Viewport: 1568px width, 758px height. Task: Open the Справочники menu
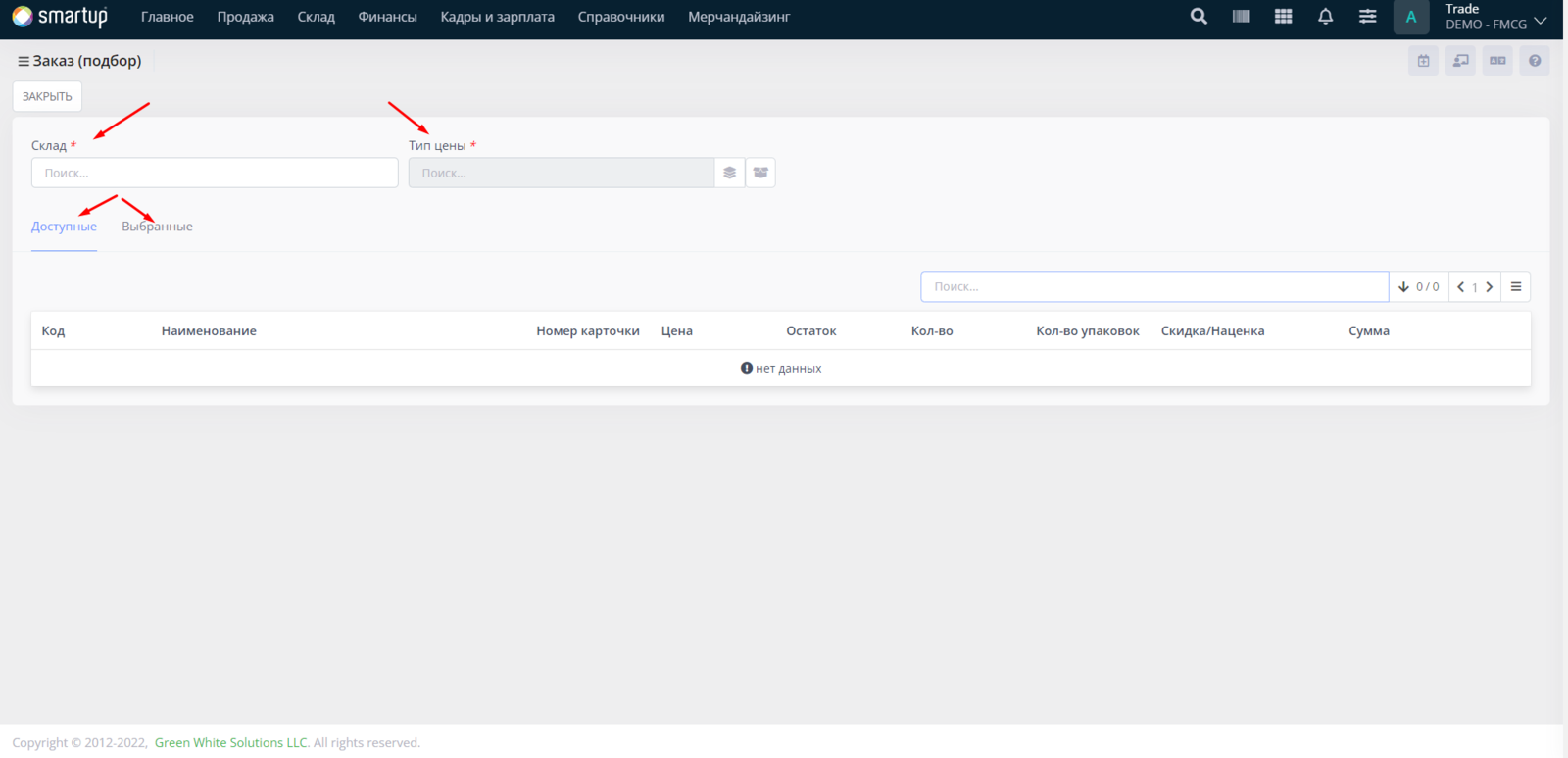tap(620, 17)
